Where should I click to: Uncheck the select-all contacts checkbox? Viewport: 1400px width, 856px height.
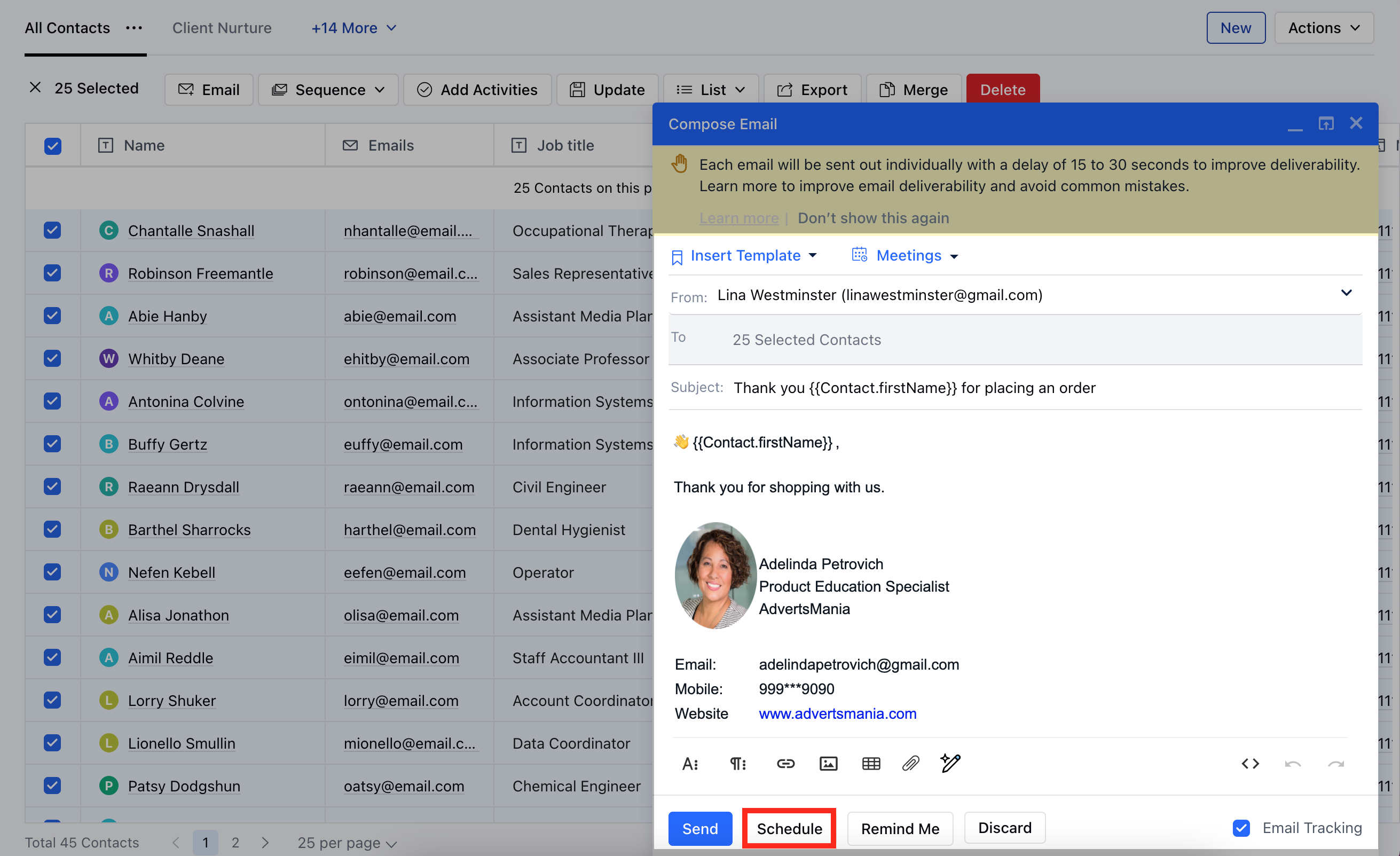click(x=52, y=146)
